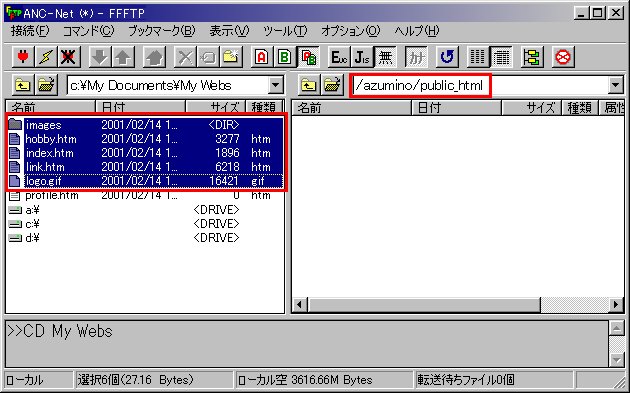
Task: Go up one local folder
Action: click(23, 85)
